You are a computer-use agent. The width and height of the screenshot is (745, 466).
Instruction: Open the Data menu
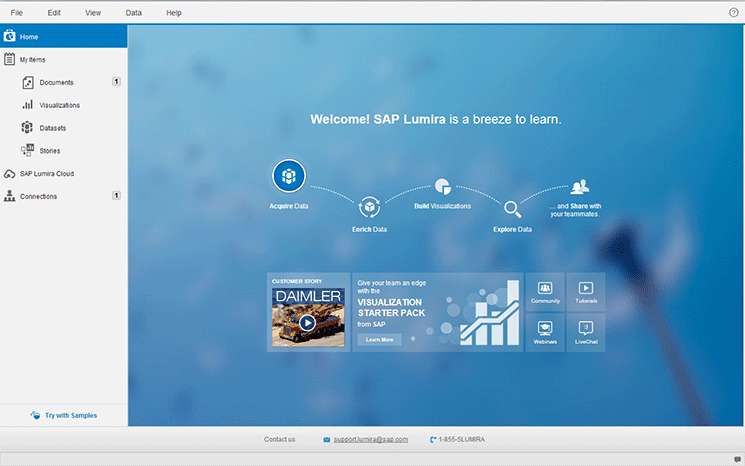[x=133, y=12]
